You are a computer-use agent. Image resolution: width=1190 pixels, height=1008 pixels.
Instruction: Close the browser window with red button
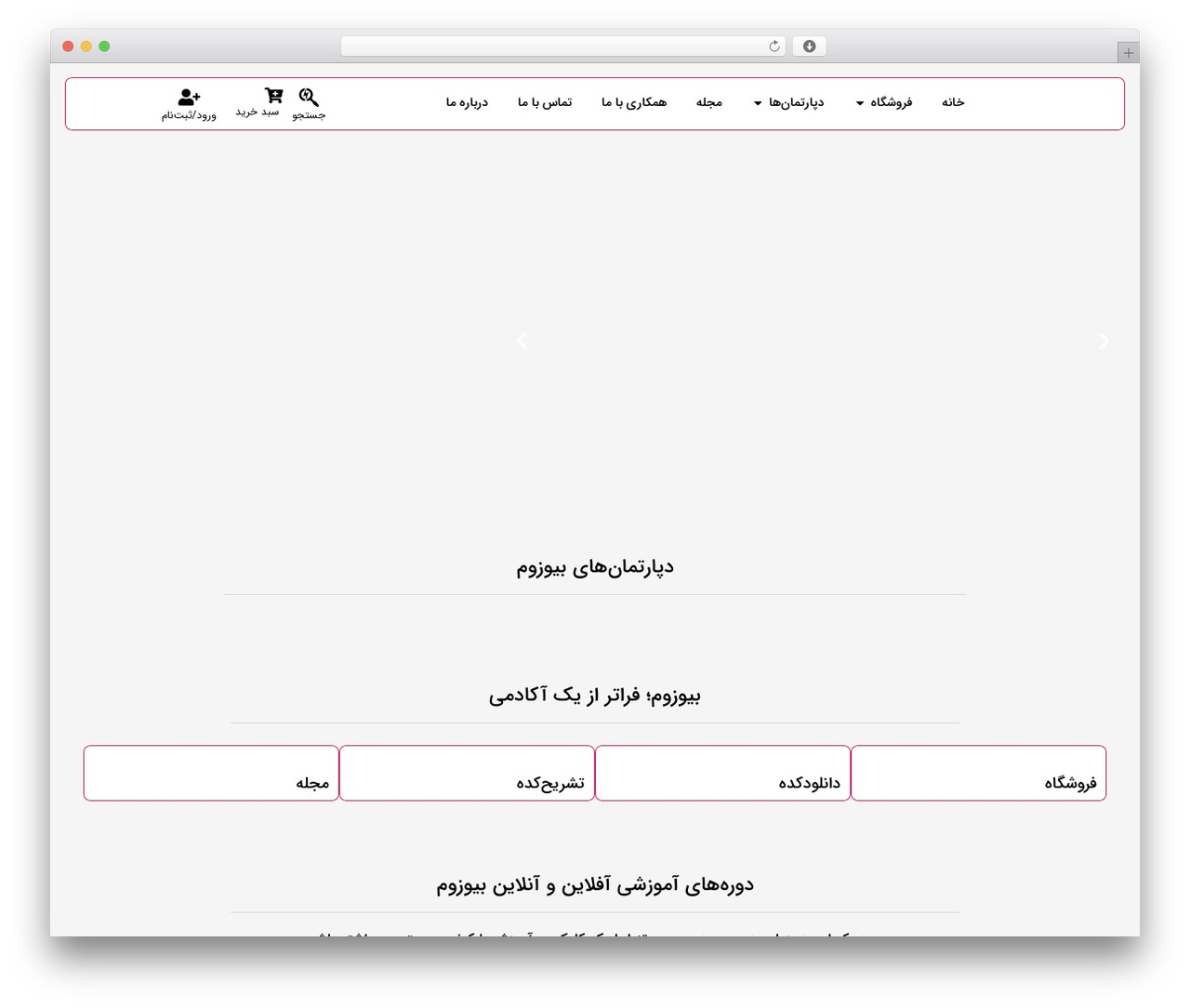point(68,46)
